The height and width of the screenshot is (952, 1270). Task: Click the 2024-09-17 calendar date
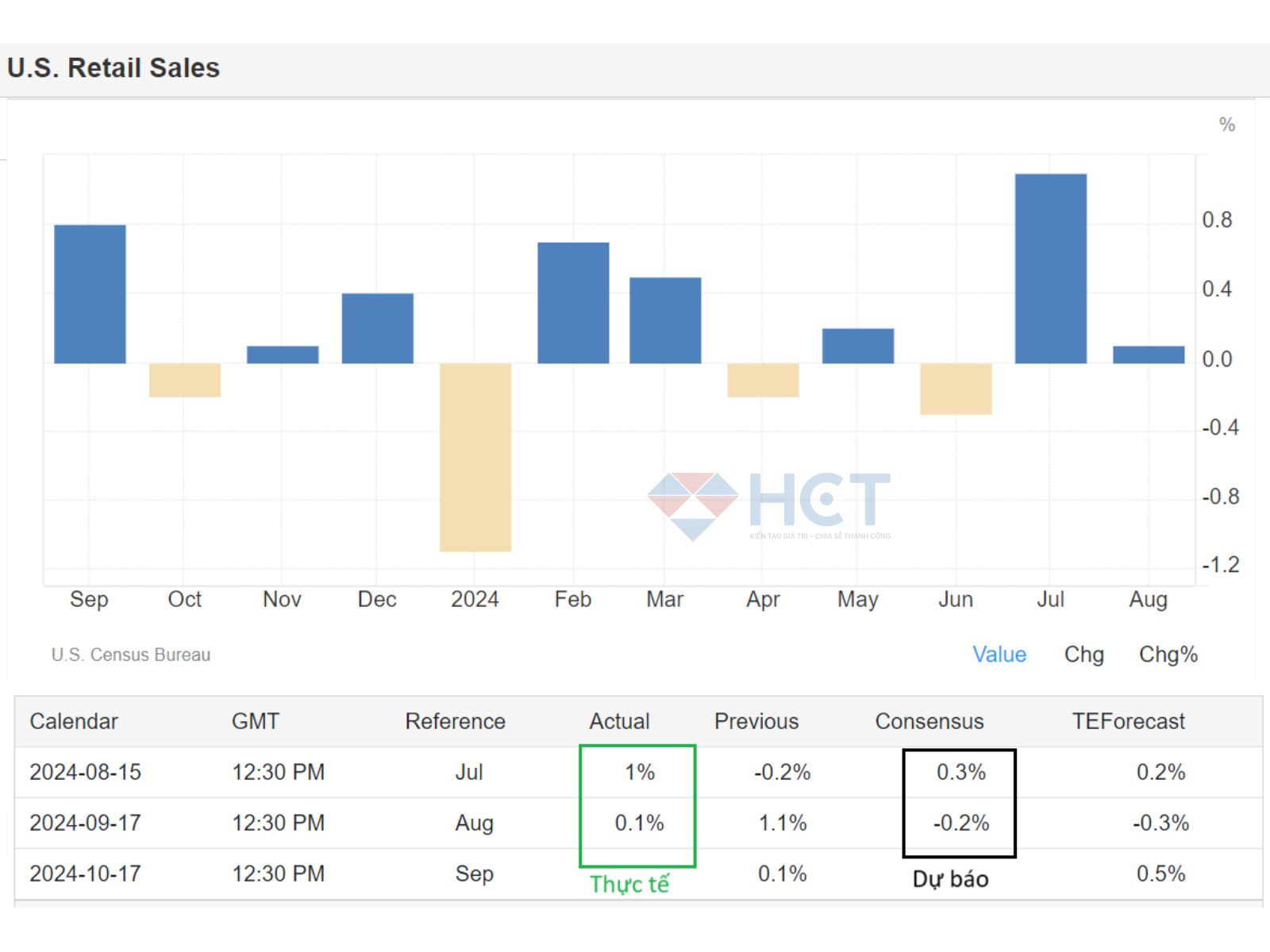click(x=85, y=823)
